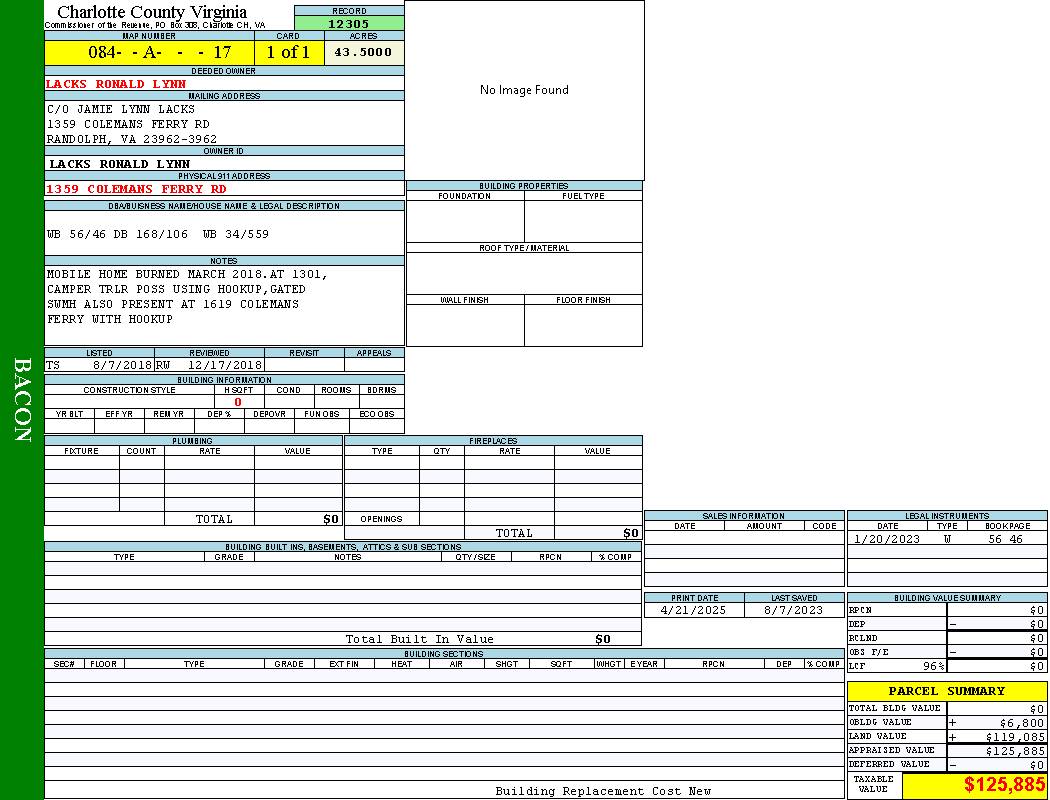This screenshot has height=800, width=1050.
Task: Click the '1 of 1' card indicator
Action: 288,52
